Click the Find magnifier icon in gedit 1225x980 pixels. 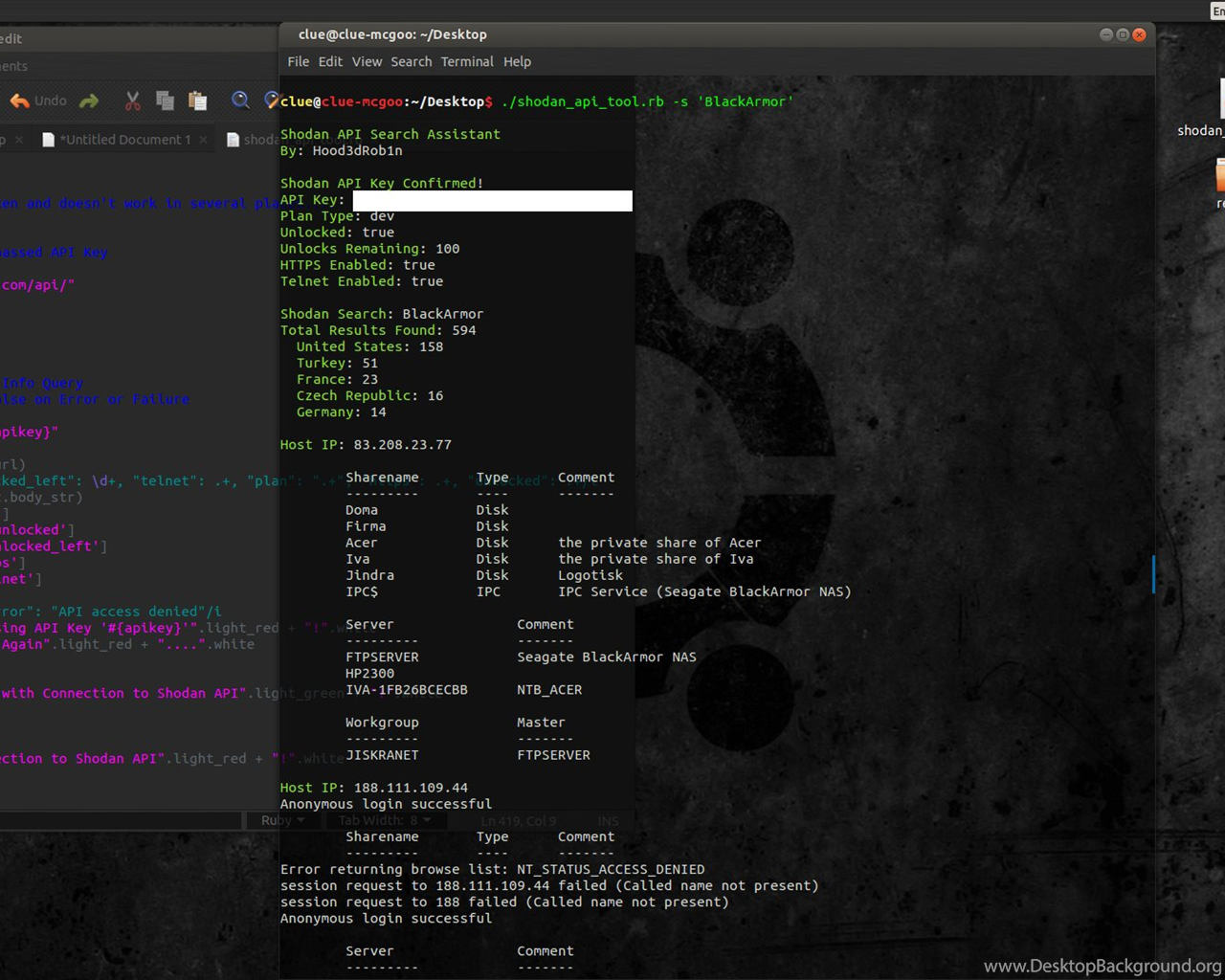pyautogui.click(x=240, y=100)
